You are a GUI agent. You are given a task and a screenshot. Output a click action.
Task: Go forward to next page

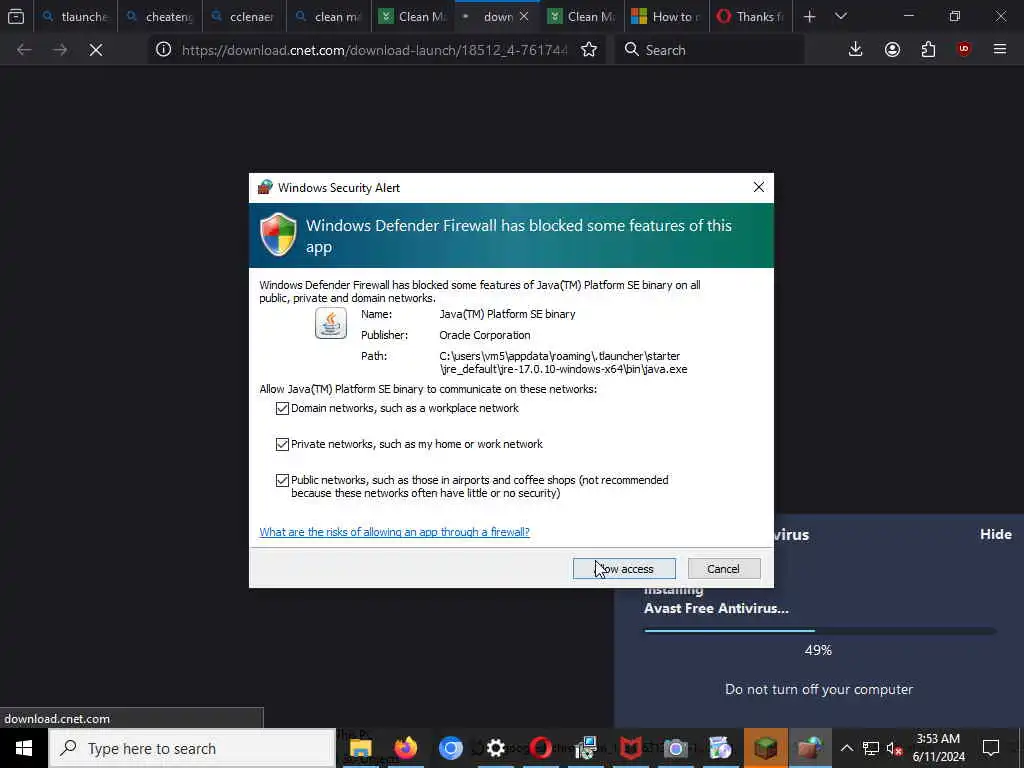60,50
